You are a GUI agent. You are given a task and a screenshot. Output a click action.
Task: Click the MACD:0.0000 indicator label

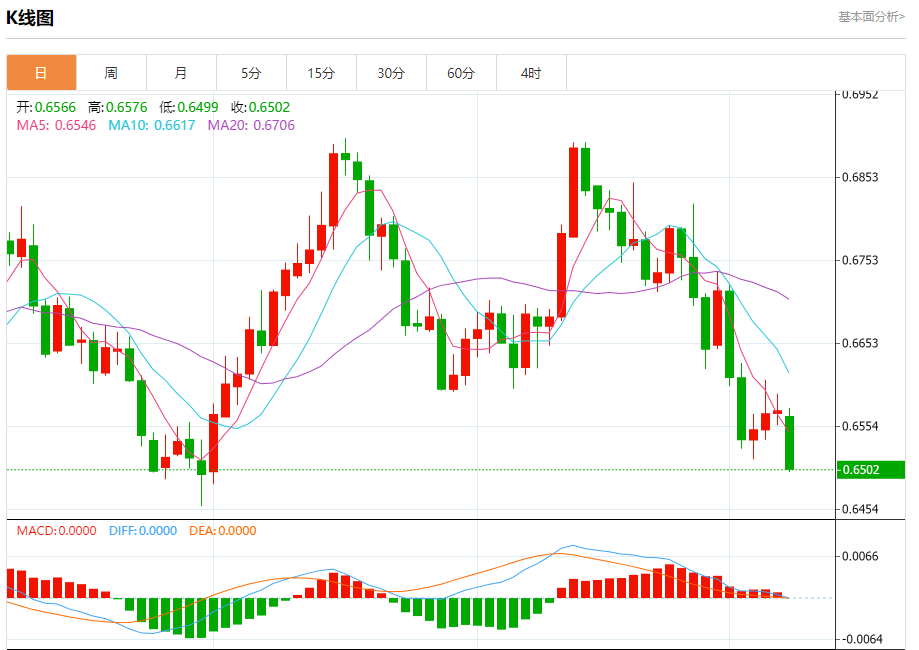point(56,530)
